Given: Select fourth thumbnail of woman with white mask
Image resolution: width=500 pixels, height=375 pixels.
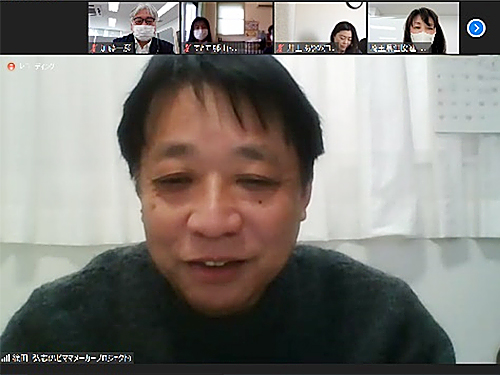Looking at the screenshot, I should tap(413, 28).
